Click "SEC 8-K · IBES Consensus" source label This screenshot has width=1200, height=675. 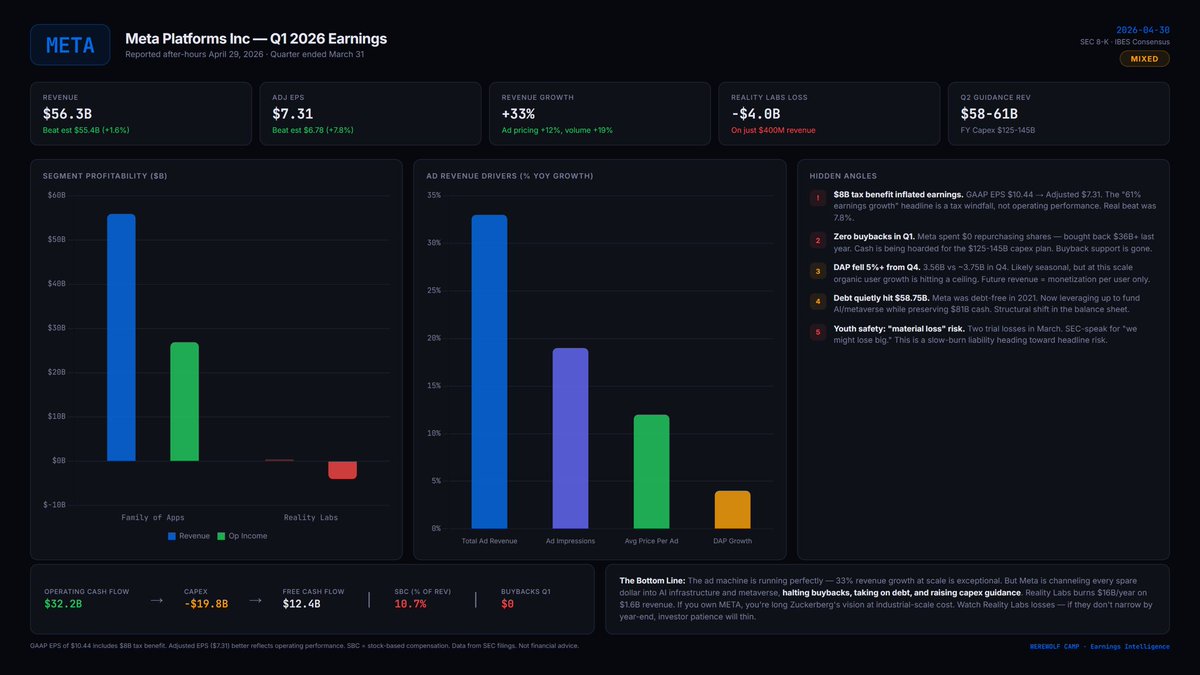[x=1124, y=42]
